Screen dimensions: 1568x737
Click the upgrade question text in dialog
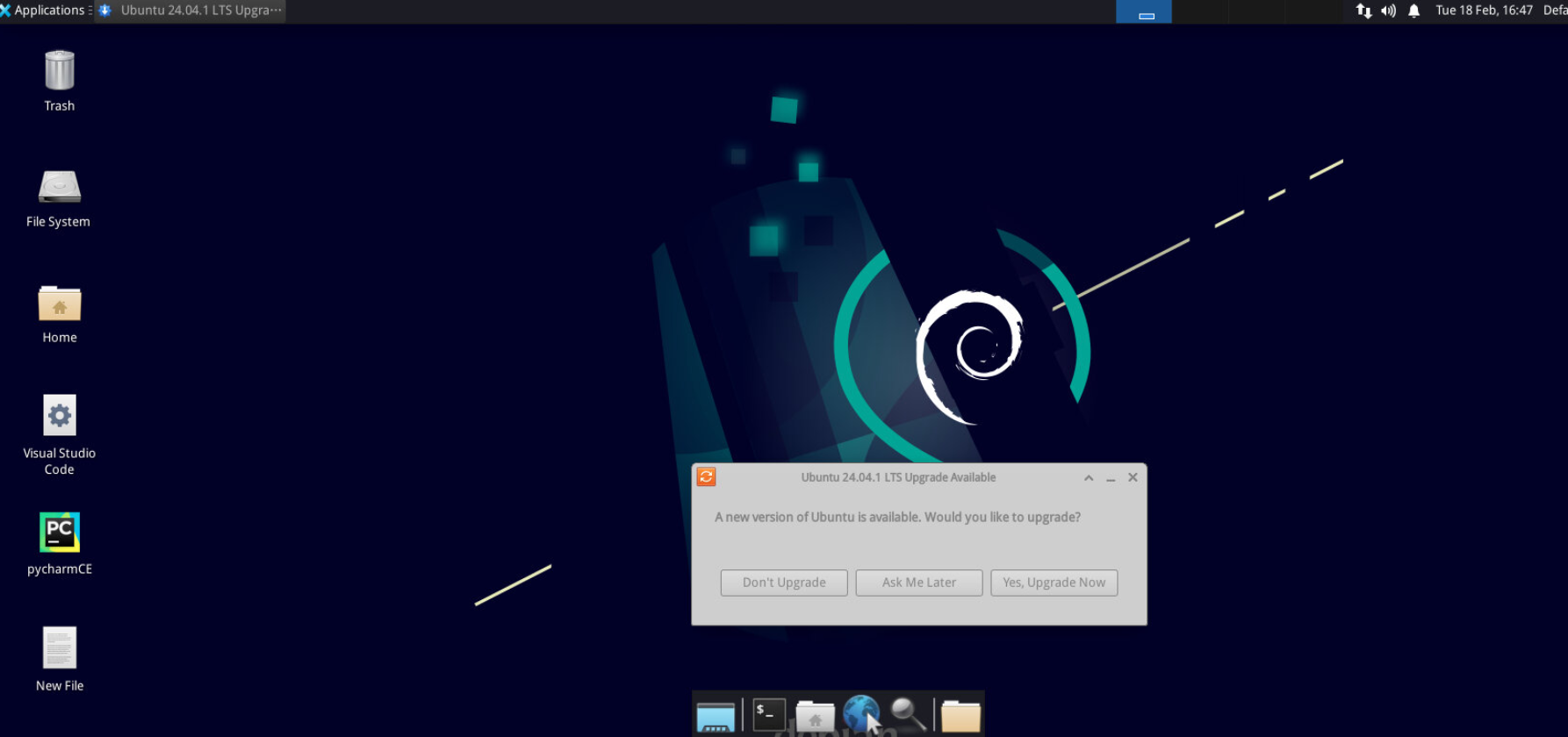point(897,517)
